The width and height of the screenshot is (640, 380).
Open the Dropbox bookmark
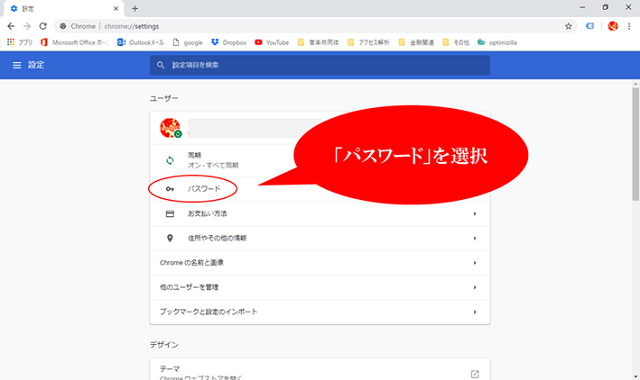point(229,42)
